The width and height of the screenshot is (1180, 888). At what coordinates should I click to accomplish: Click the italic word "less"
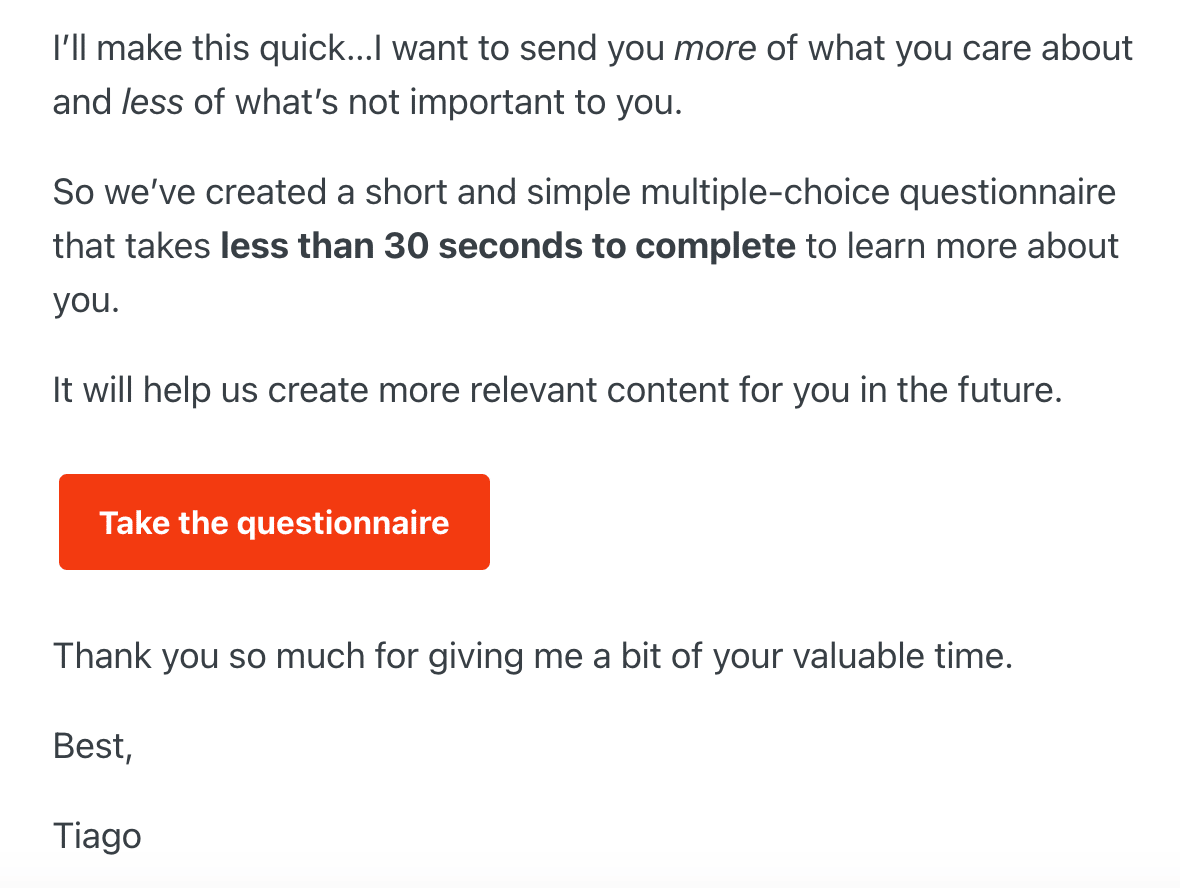153,102
